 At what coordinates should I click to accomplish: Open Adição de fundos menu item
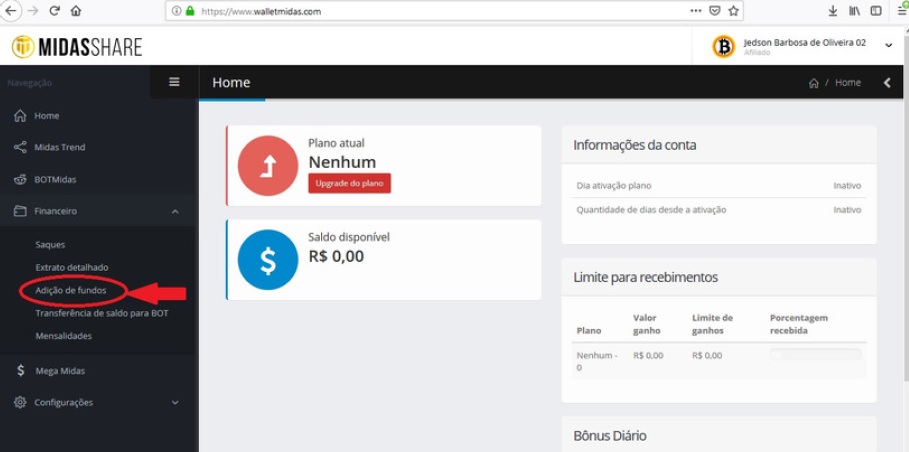[71, 290]
